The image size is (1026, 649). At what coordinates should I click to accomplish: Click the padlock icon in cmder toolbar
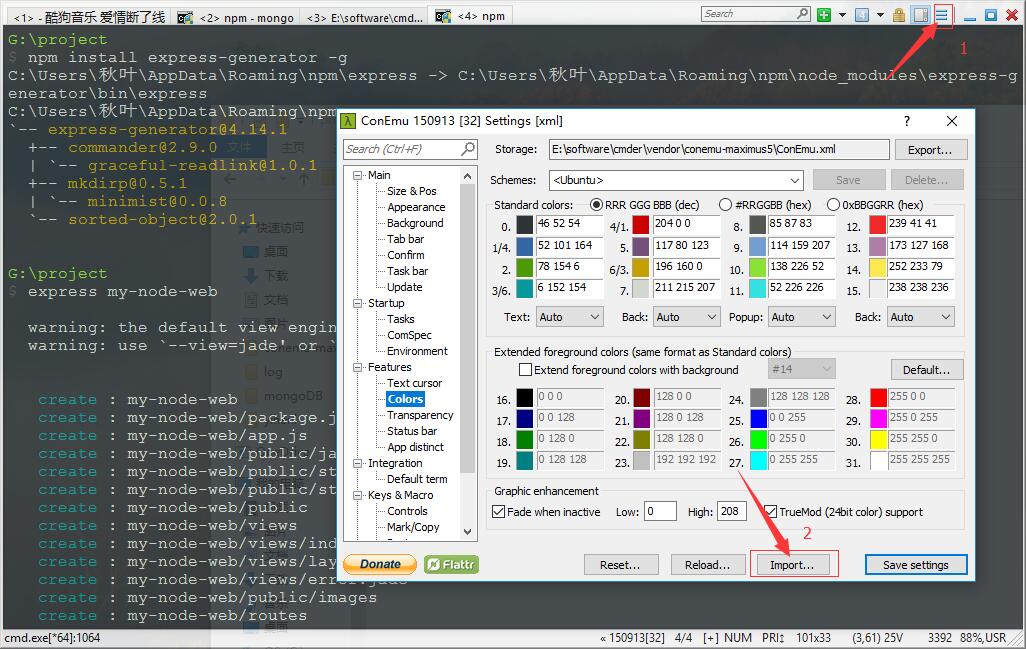click(899, 14)
